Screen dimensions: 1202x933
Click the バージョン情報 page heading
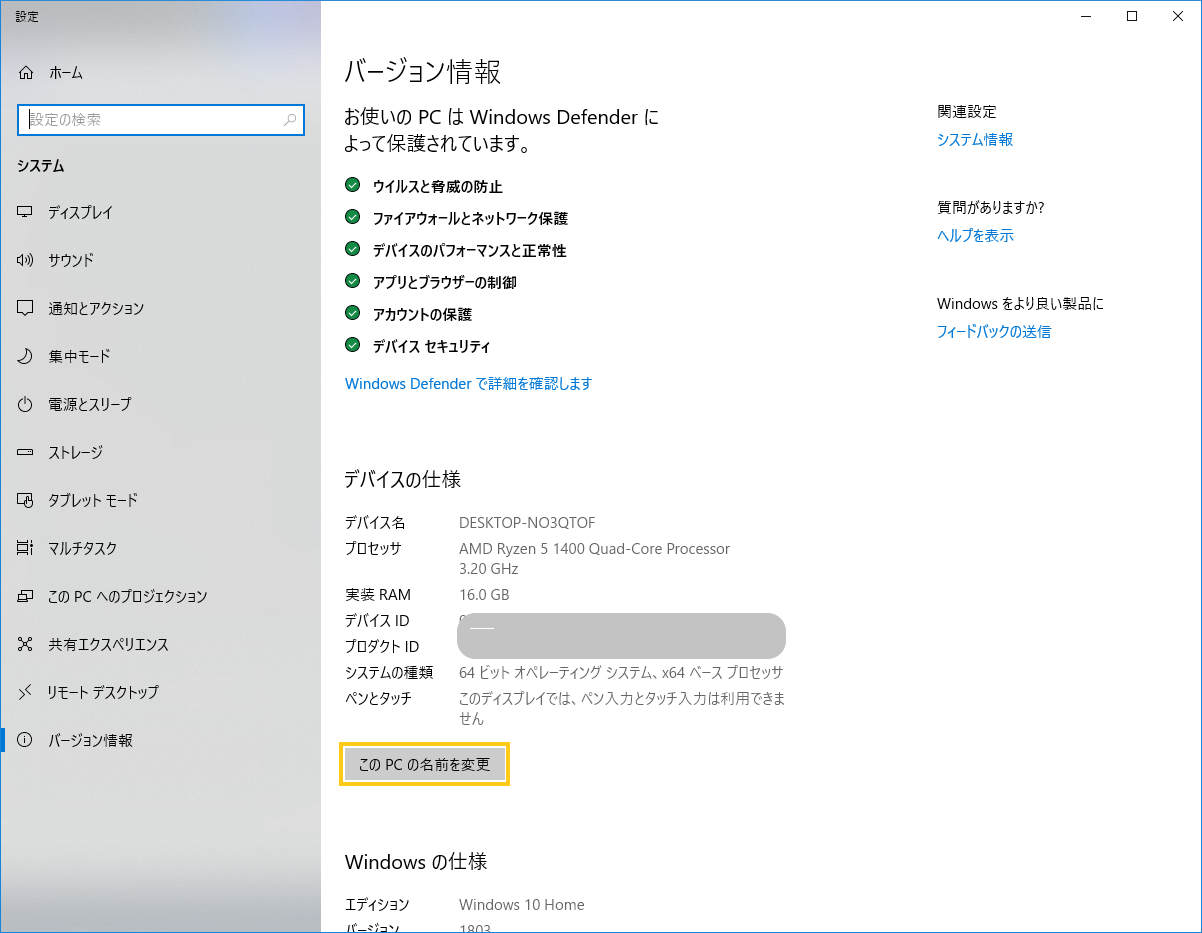point(422,72)
